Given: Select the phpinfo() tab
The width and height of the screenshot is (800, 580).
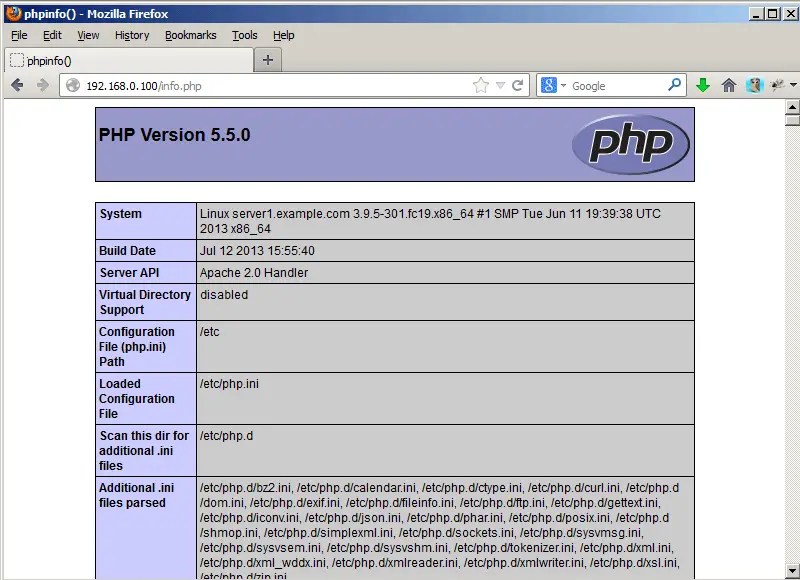Looking at the screenshot, I should [129, 61].
